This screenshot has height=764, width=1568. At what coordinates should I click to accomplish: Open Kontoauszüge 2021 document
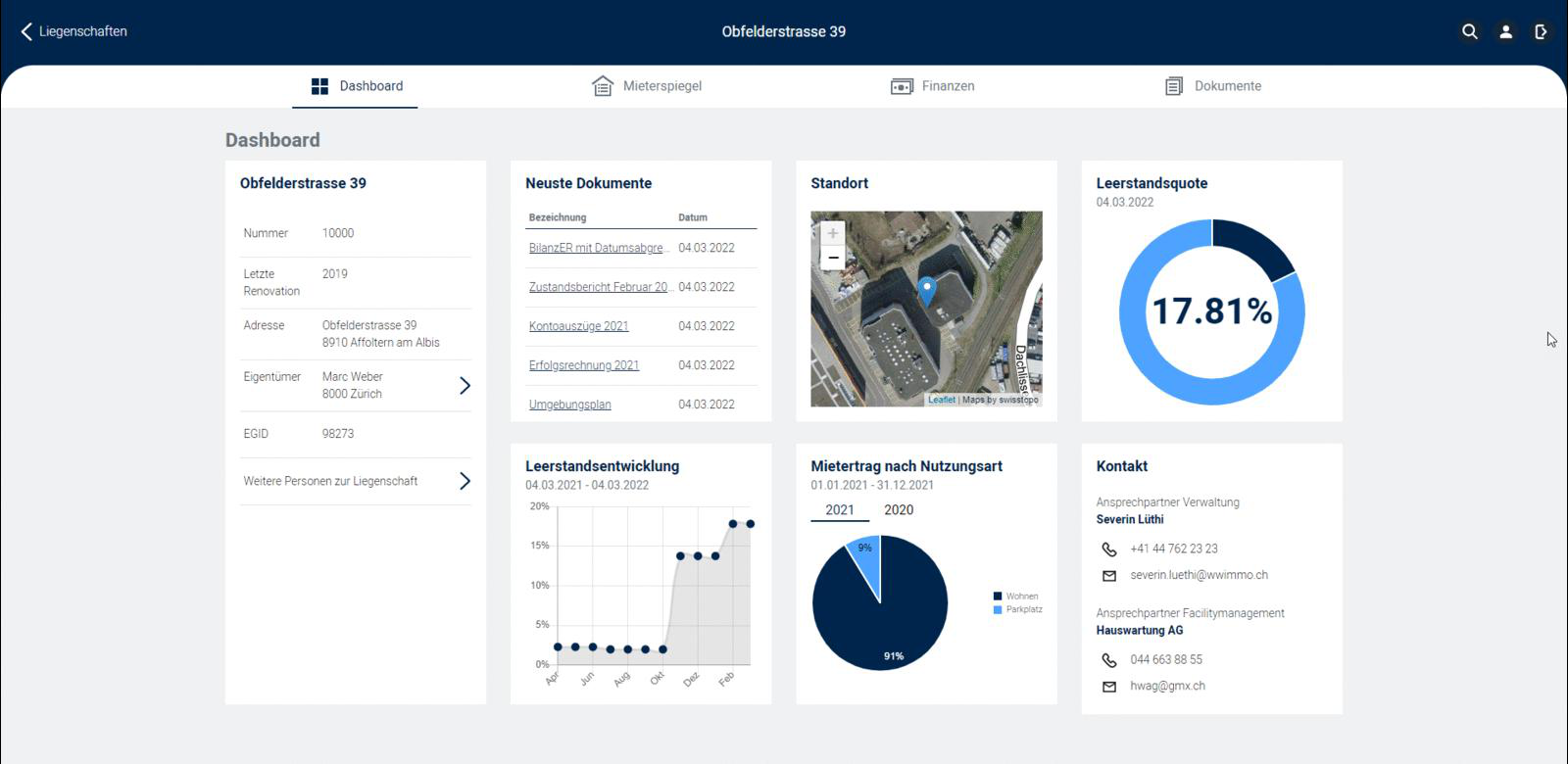579,326
